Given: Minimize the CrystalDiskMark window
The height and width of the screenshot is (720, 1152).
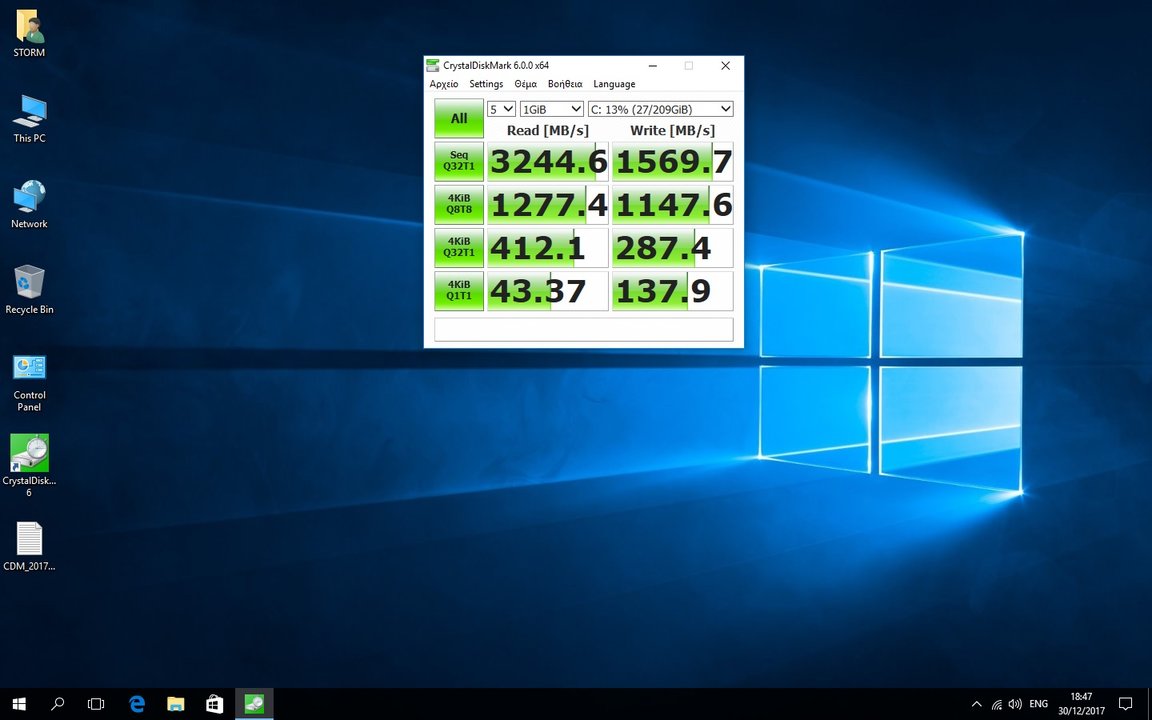Looking at the screenshot, I should 652,65.
